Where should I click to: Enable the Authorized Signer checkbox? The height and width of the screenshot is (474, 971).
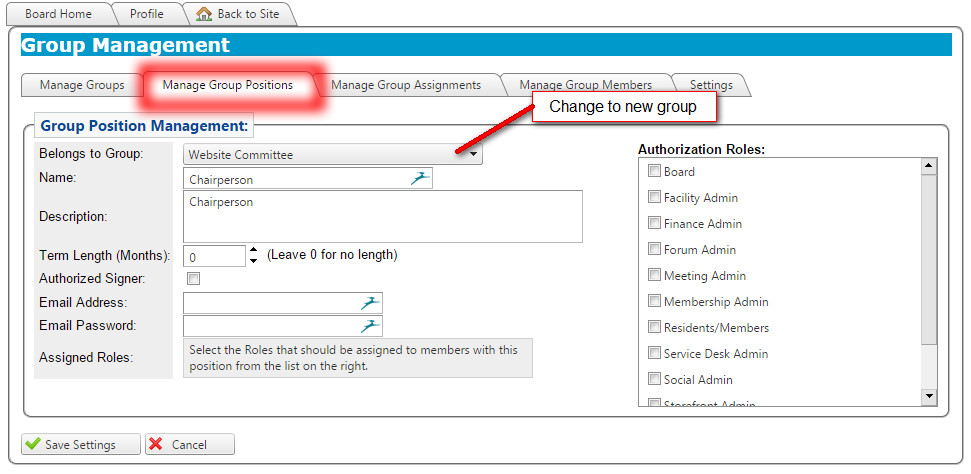click(194, 279)
